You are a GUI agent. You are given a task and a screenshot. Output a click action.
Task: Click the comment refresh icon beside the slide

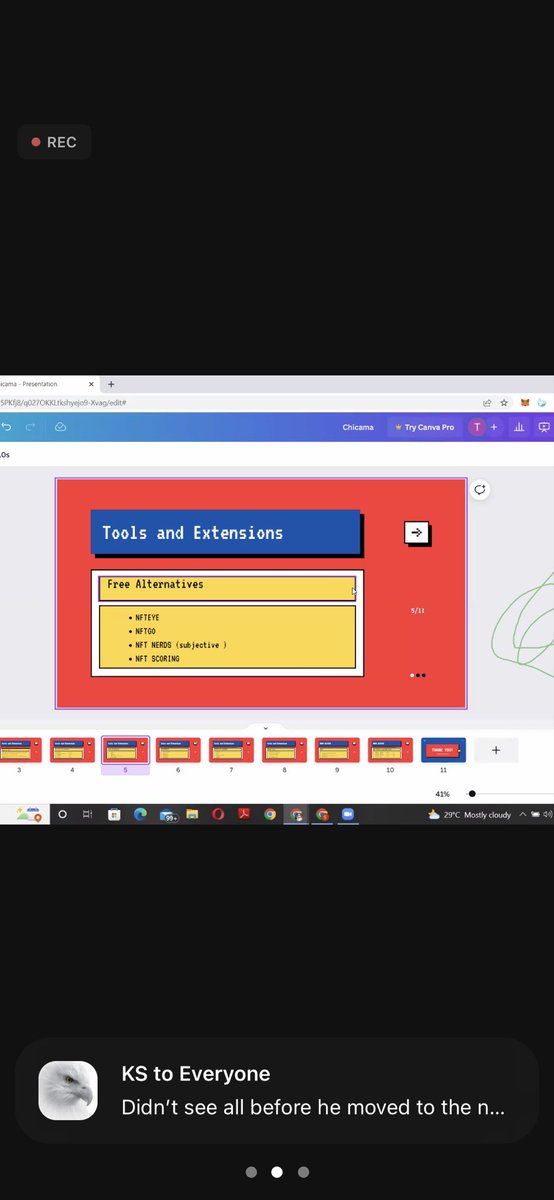pyautogui.click(x=480, y=489)
